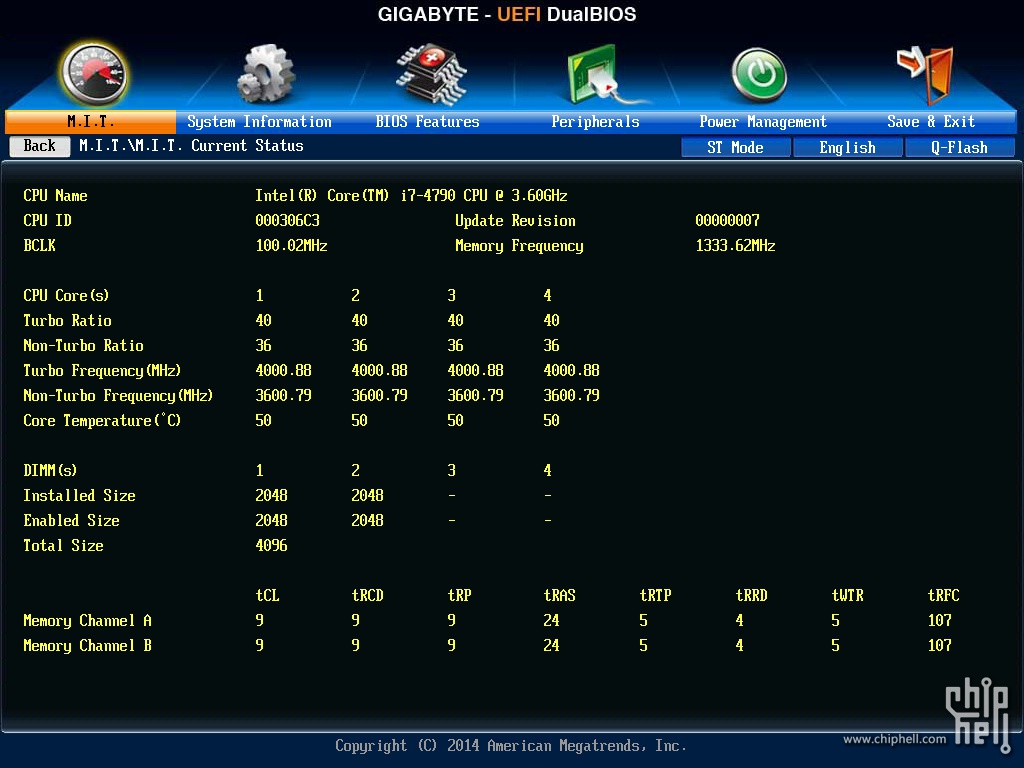Select the tWTR column header

click(x=847, y=596)
